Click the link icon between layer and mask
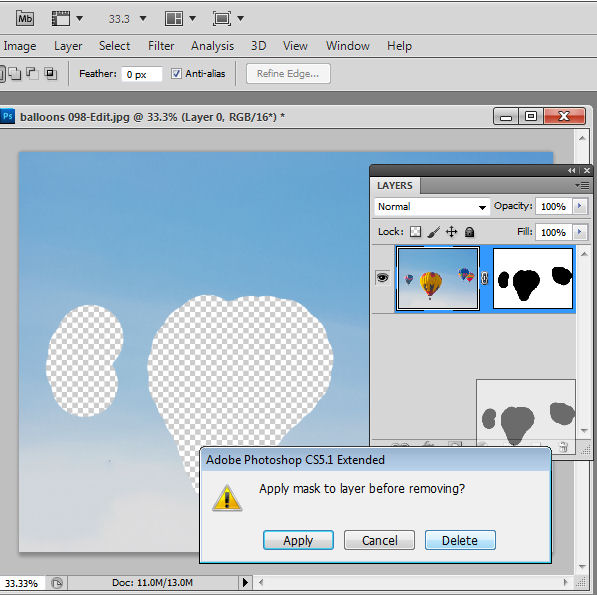This screenshot has height=595, width=597. coord(484,278)
